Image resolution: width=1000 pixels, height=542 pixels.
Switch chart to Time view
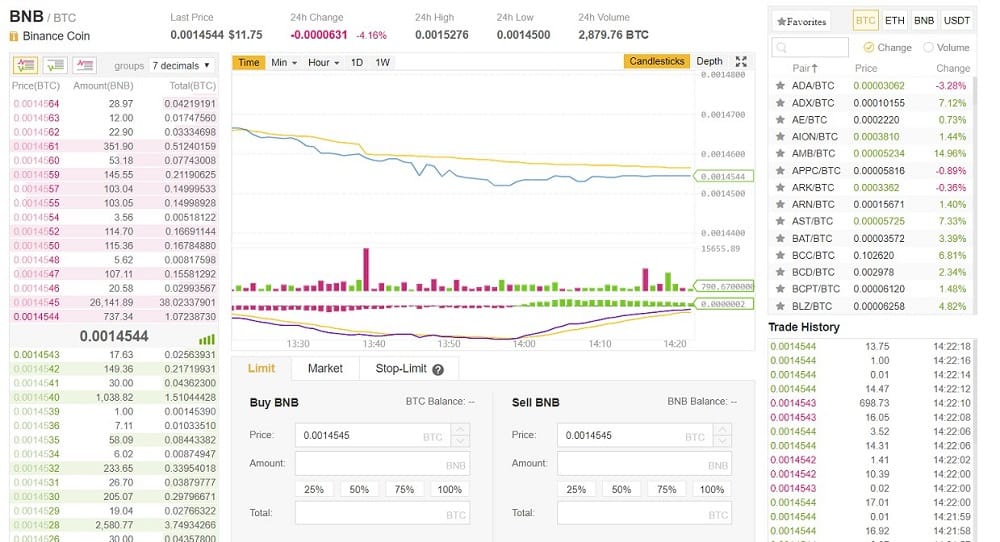[x=249, y=62]
